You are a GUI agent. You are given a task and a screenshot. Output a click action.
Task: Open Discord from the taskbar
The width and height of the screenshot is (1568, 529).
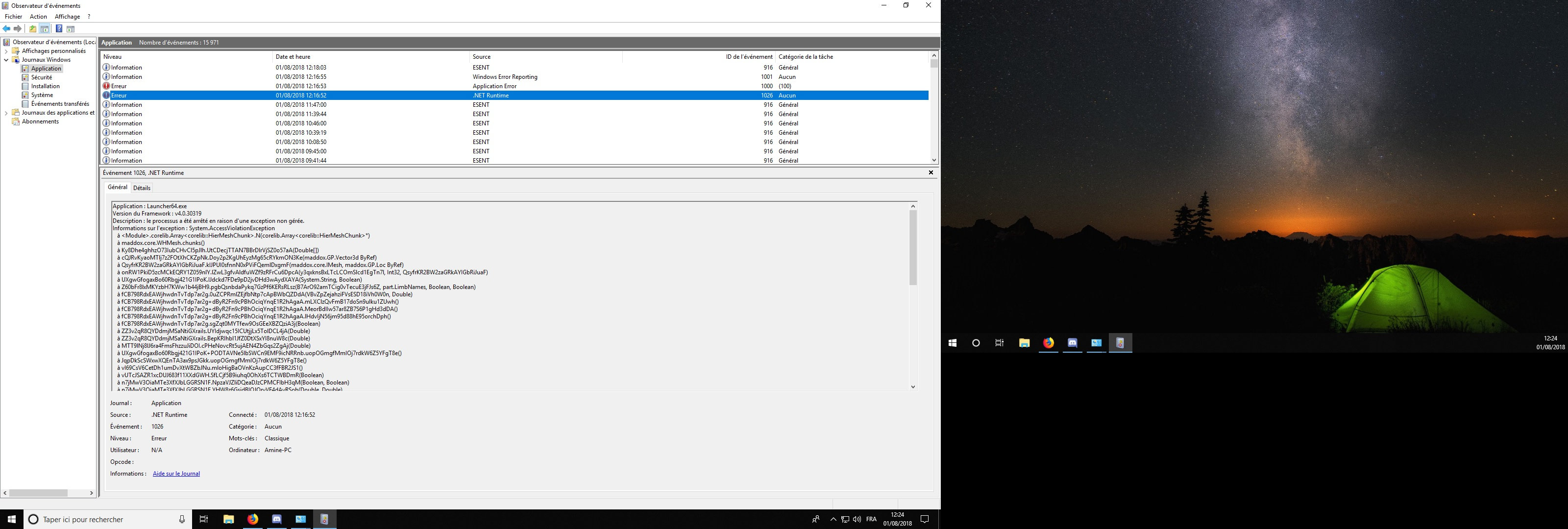(277, 519)
